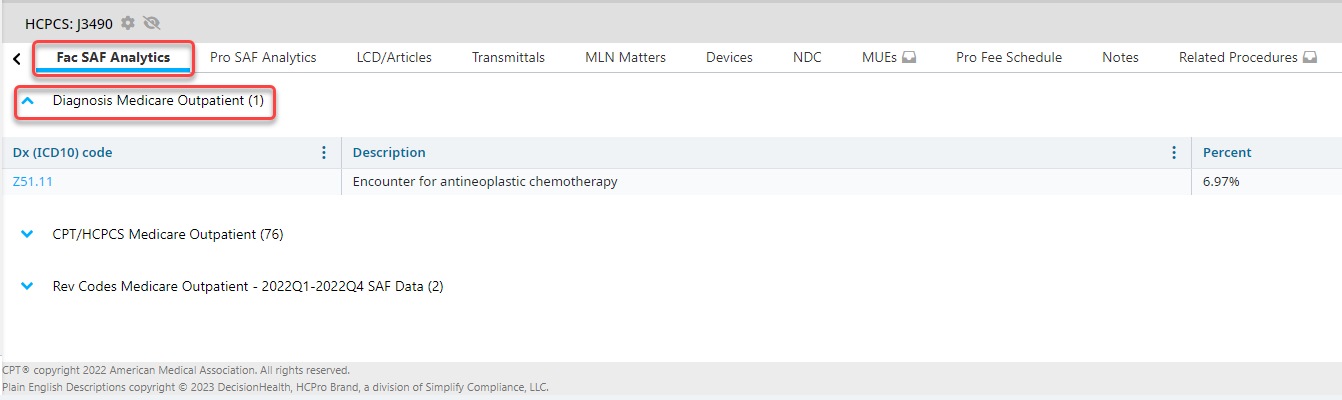This screenshot has height=400, width=1342.
Task: Select the MLN Matters tab
Action: coord(625,58)
